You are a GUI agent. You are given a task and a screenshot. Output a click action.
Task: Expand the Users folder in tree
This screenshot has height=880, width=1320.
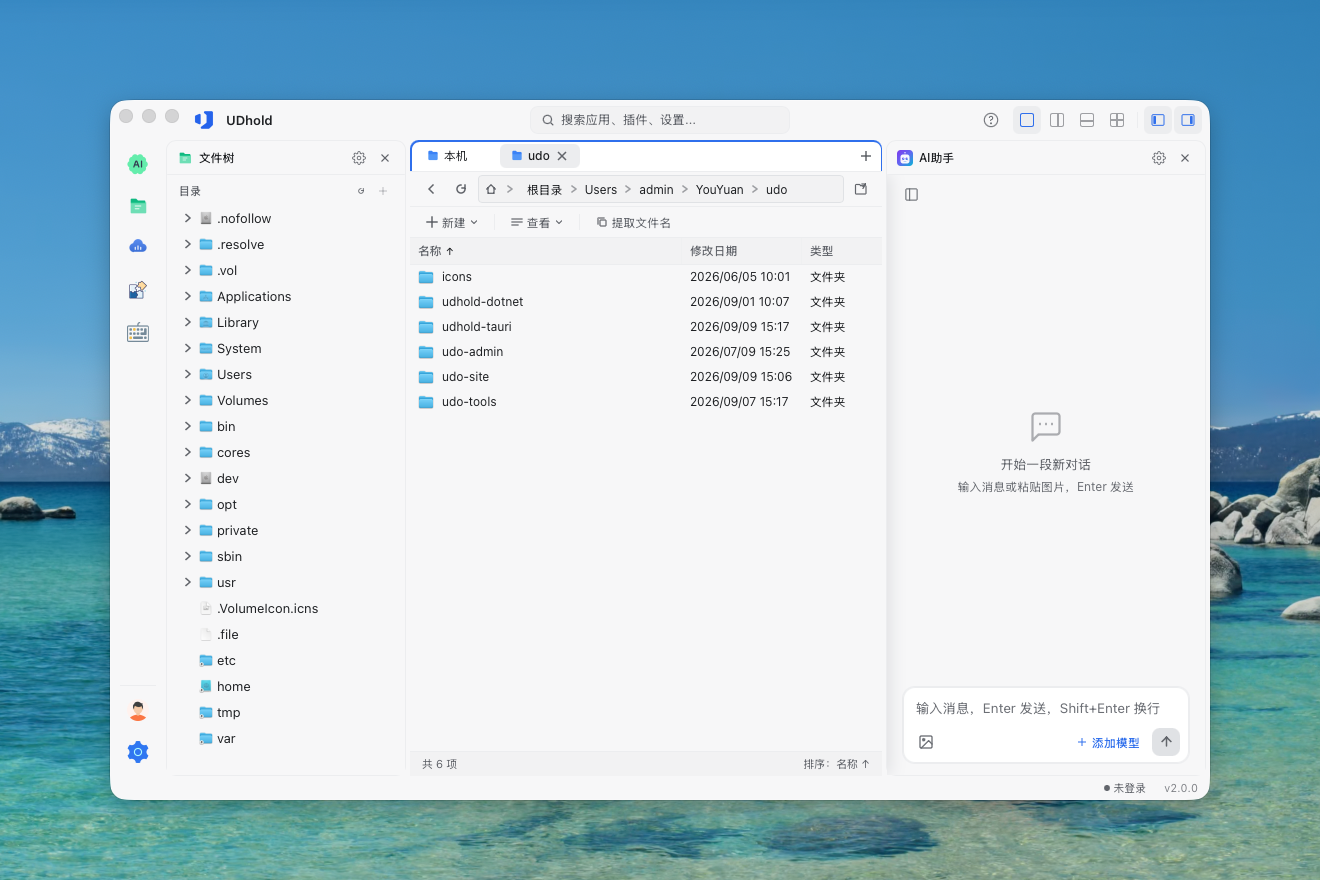click(187, 374)
